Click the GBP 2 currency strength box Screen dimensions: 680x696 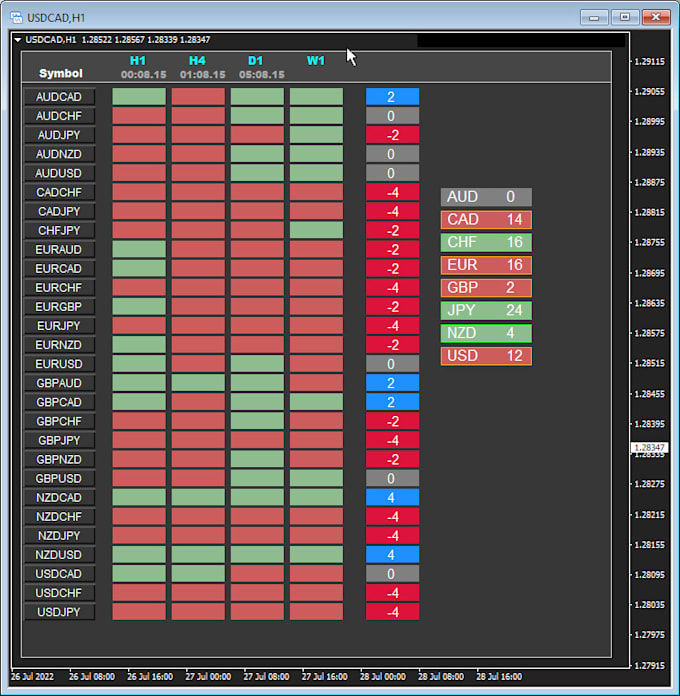coord(486,288)
